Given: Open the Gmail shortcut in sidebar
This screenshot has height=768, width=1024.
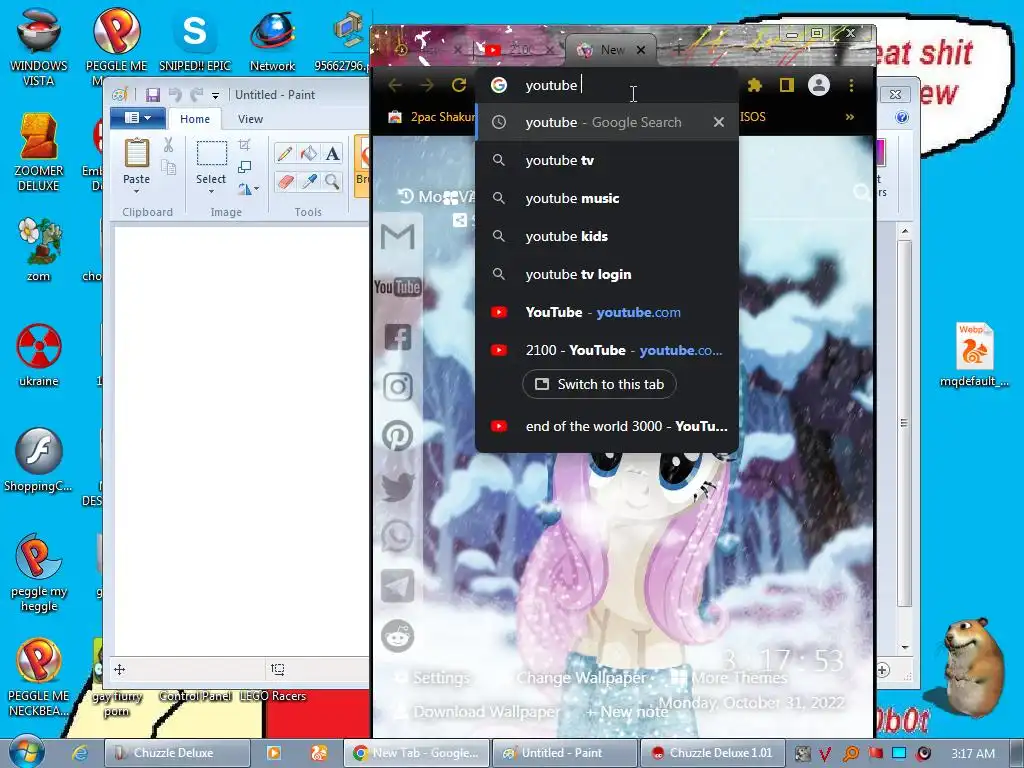Looking at the screenshot, I should tap(398, 237).
